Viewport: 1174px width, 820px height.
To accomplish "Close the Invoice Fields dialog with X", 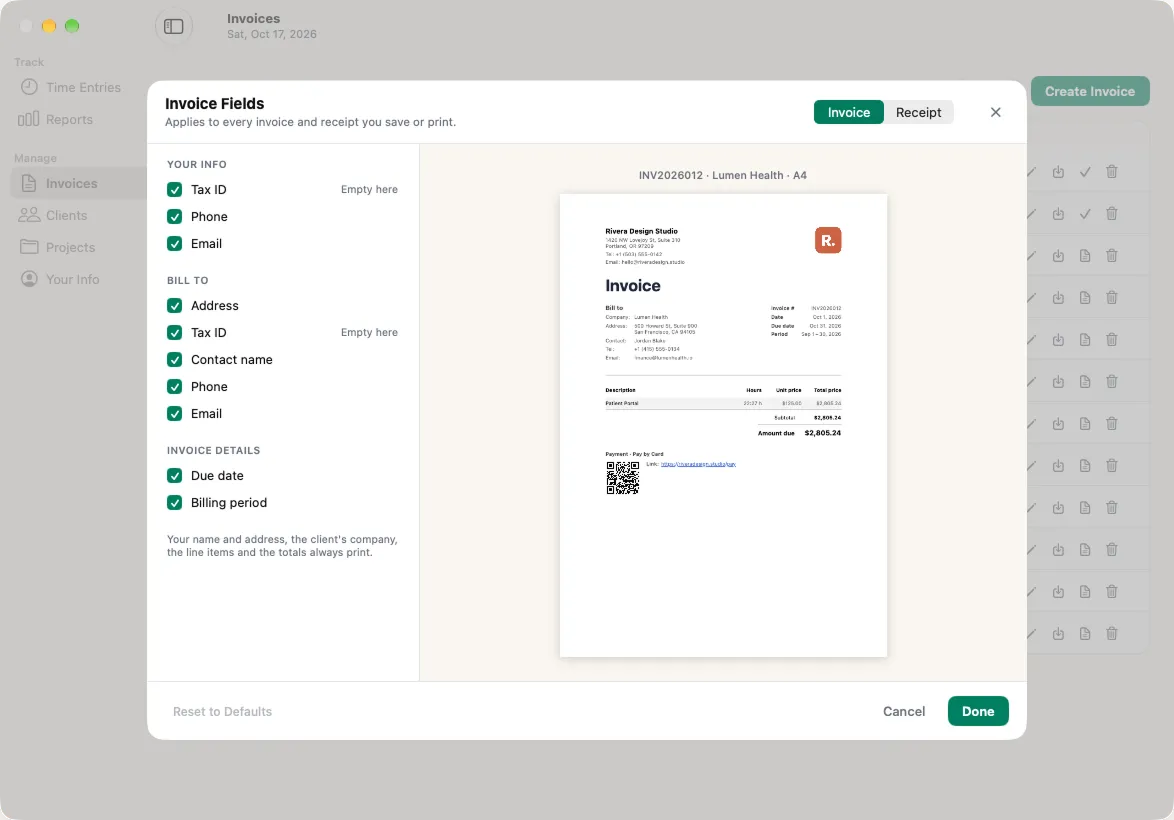I will [995, 112].
